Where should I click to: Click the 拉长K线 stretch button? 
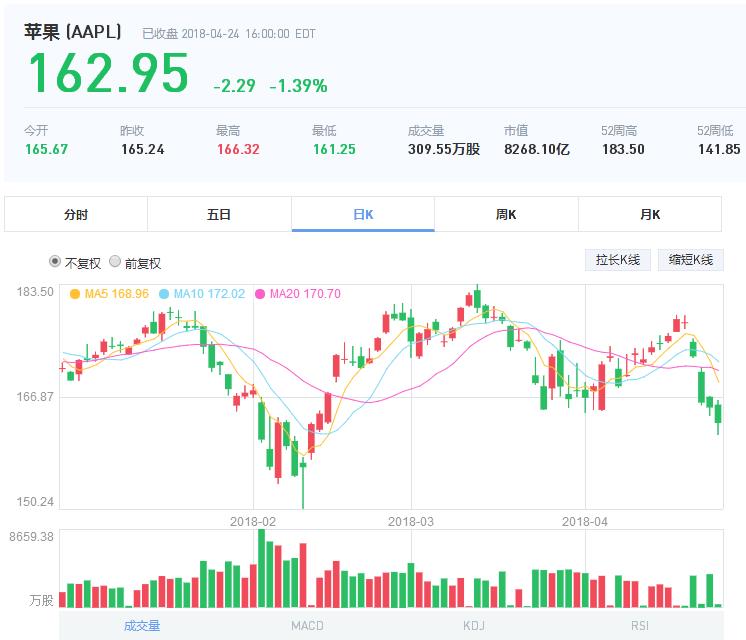click(617, 260)
